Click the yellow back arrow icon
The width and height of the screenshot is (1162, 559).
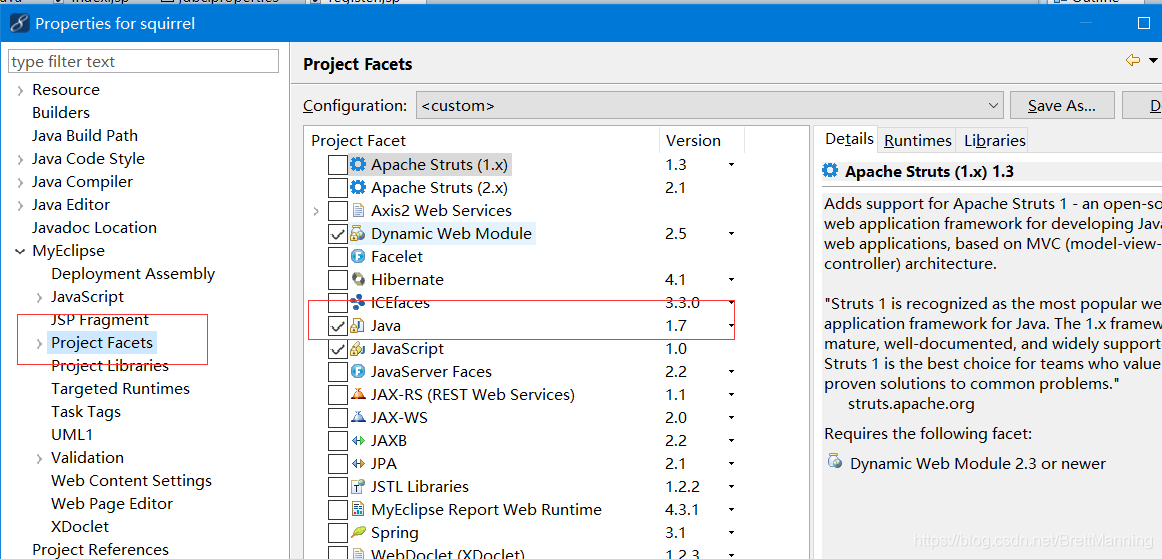[x=1132, y=61]
